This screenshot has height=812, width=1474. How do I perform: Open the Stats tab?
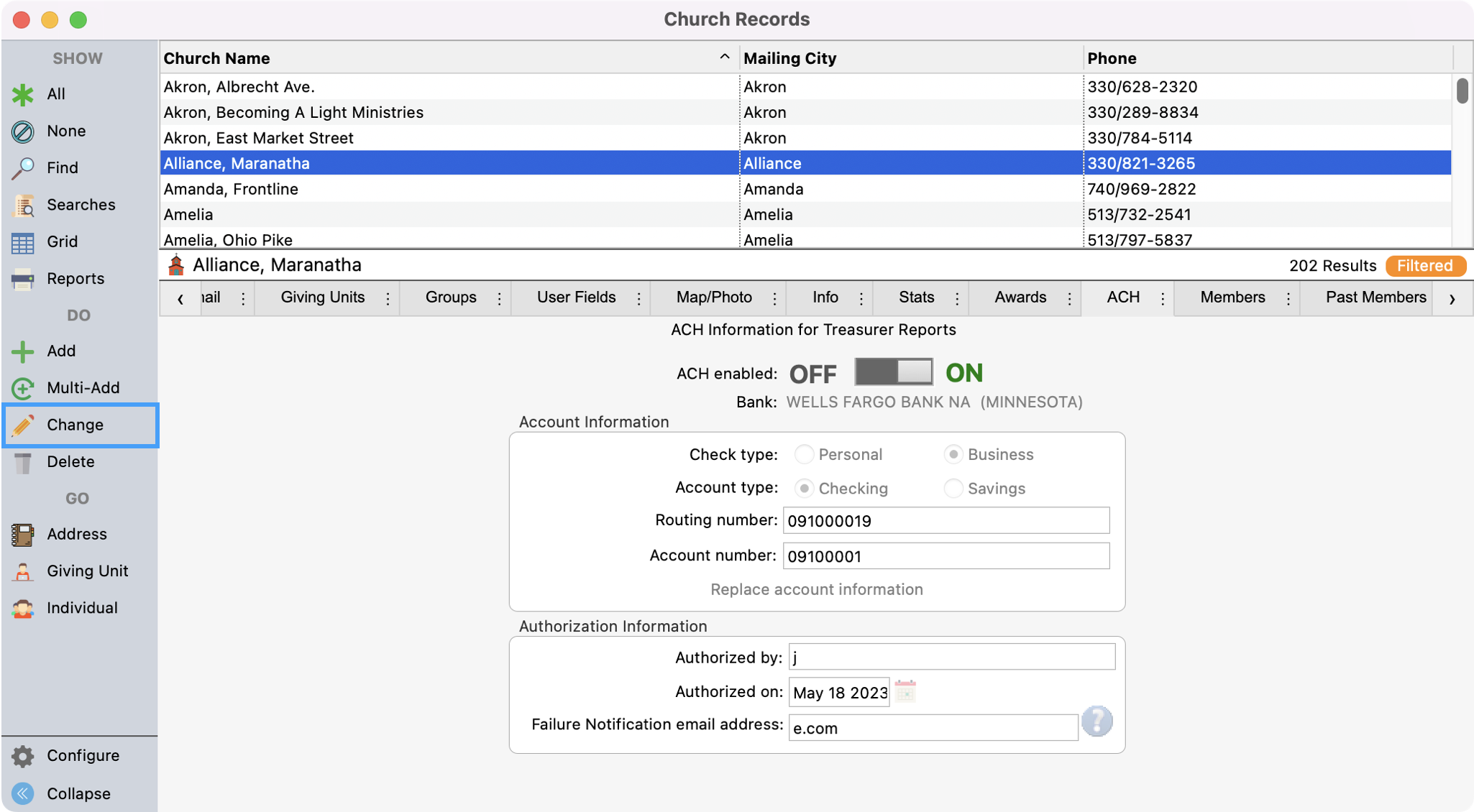(916, 297)
